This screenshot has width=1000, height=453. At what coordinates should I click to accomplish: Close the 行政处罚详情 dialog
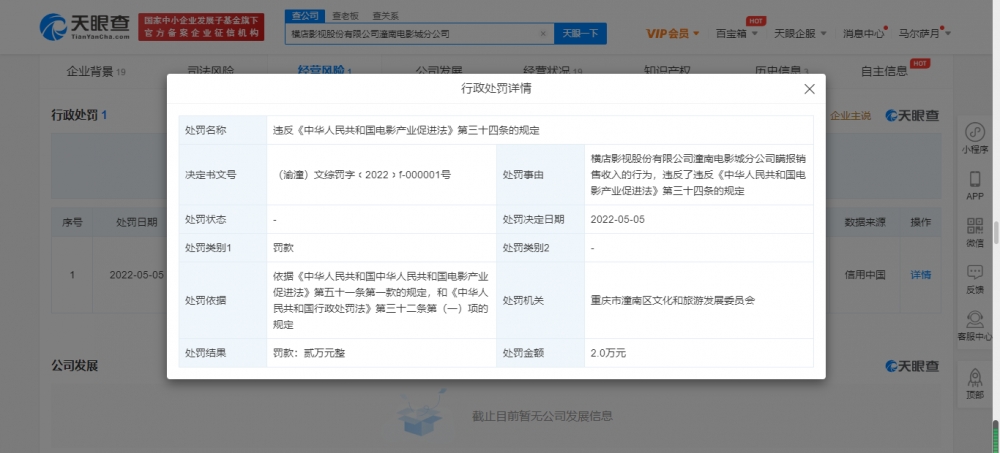point(809,89)
